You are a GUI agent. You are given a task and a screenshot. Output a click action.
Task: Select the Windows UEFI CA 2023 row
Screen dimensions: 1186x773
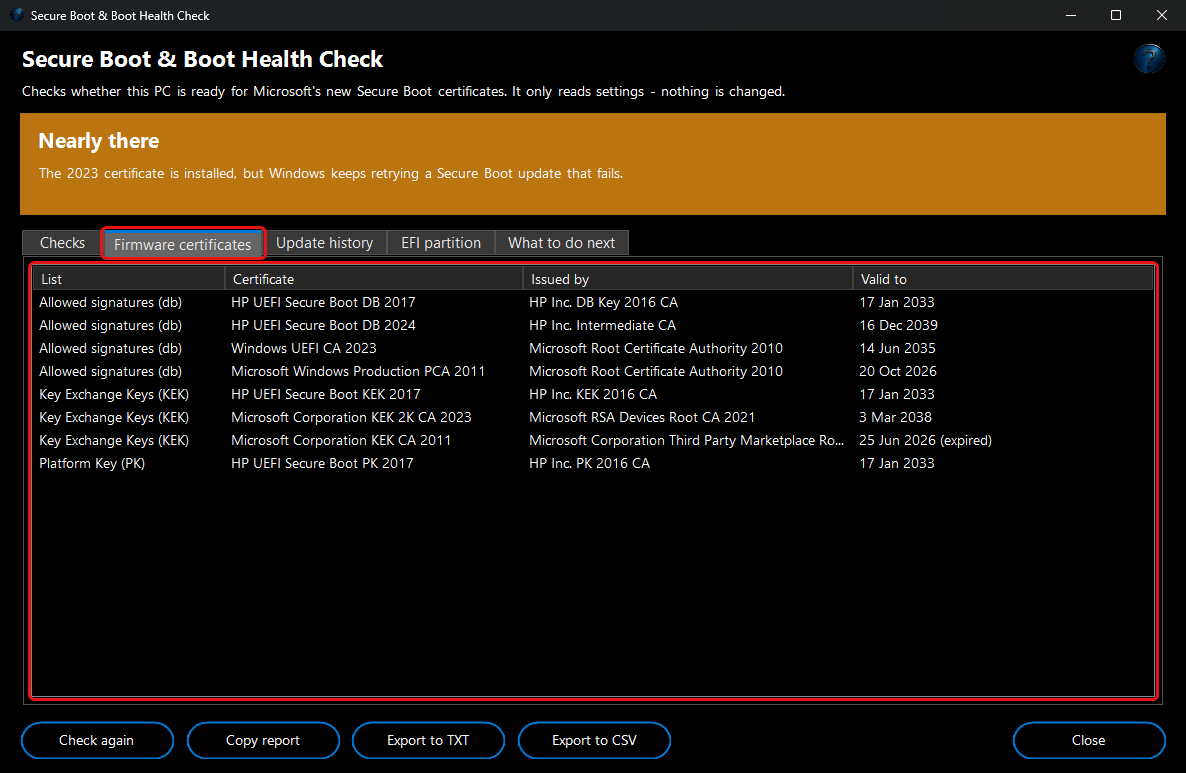[x=593, y=348]
